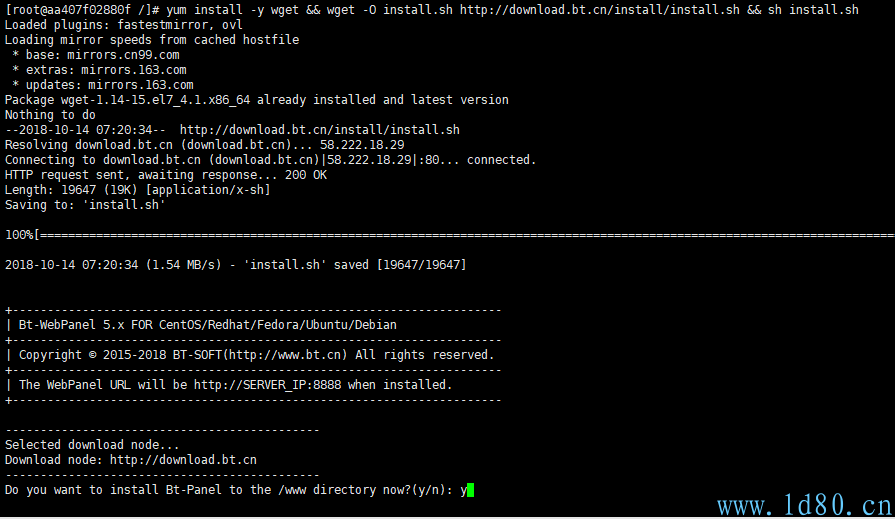Viewport: 895px width, 519px height.
Task: Click the '200 OK' HTTP response text
Action: point(306,175)
